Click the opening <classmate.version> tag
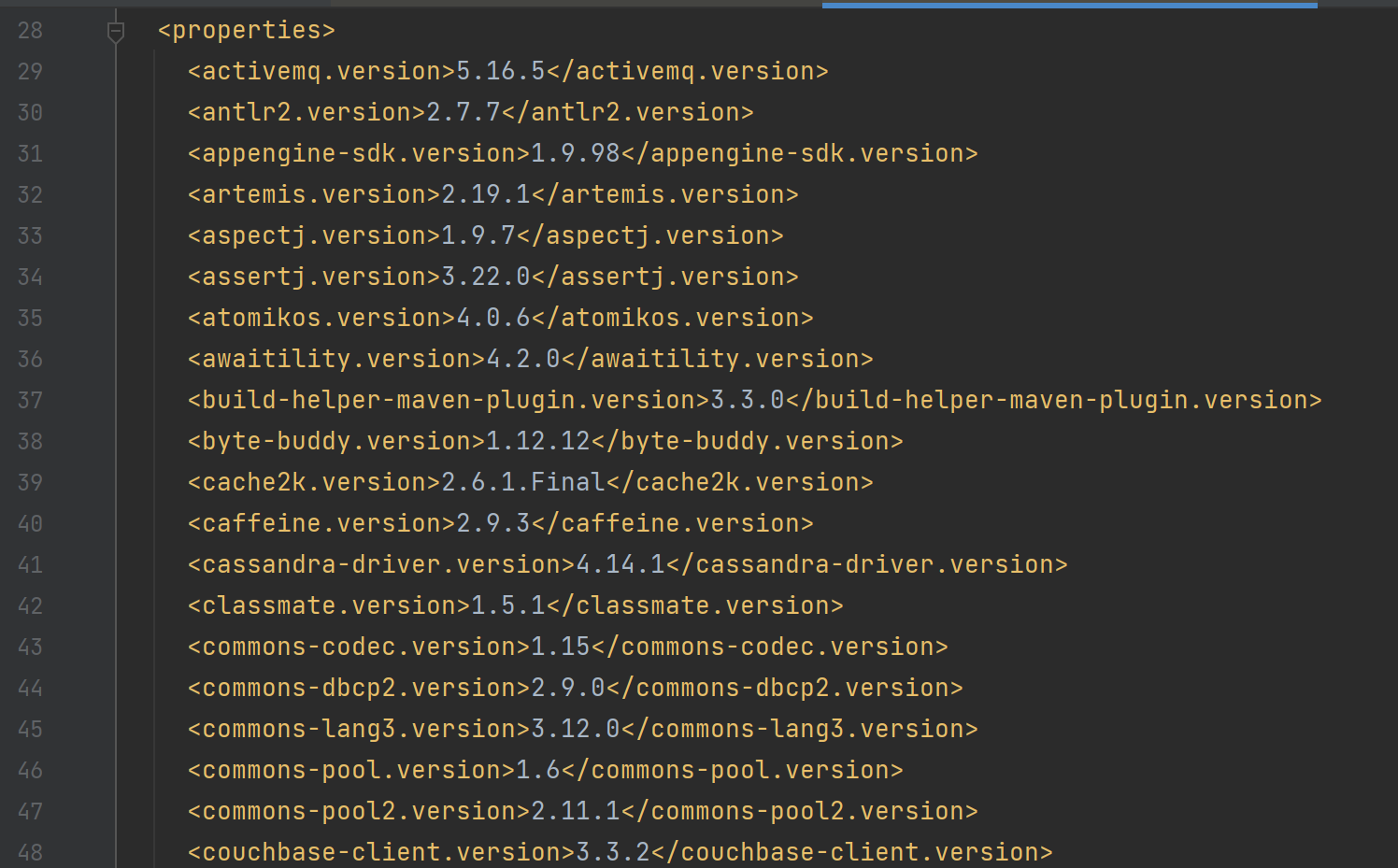The height and width of the screenshot is (868, 1398). (329, 605)
